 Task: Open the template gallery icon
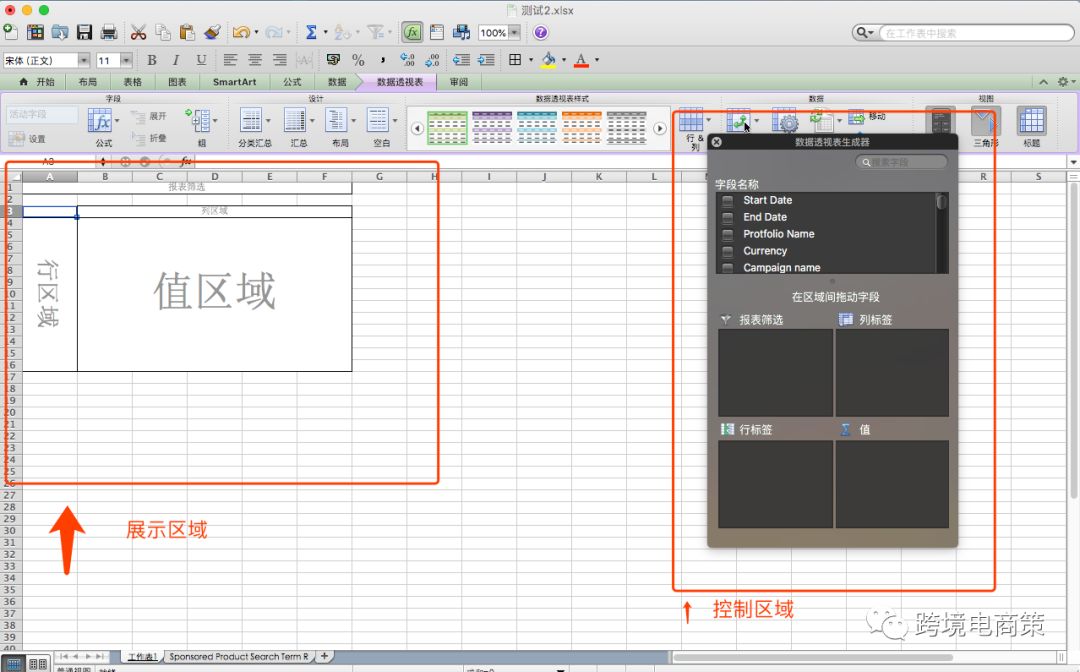point(35,32)
